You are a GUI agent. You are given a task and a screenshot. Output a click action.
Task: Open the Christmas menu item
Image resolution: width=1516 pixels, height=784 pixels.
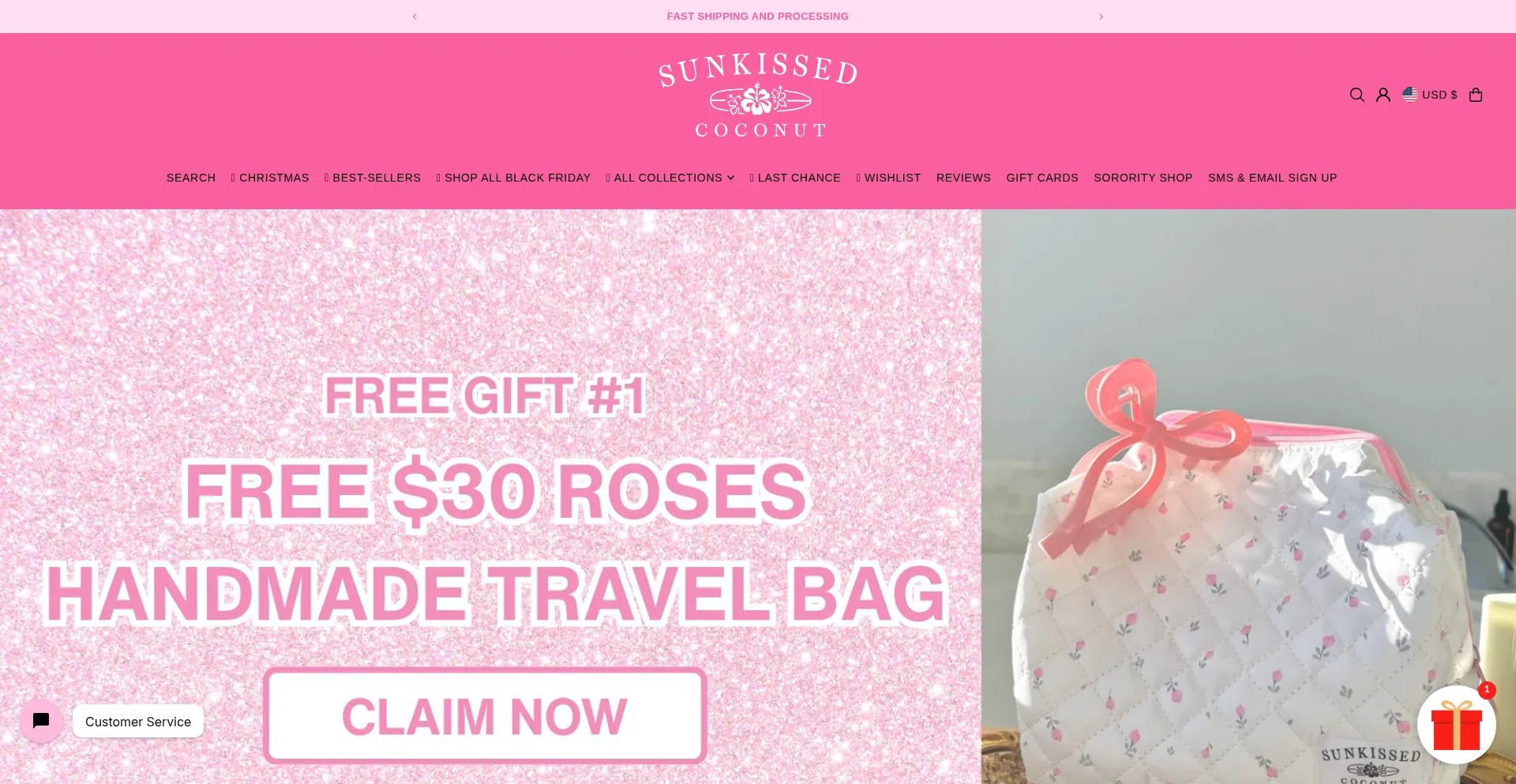point(269,178)
